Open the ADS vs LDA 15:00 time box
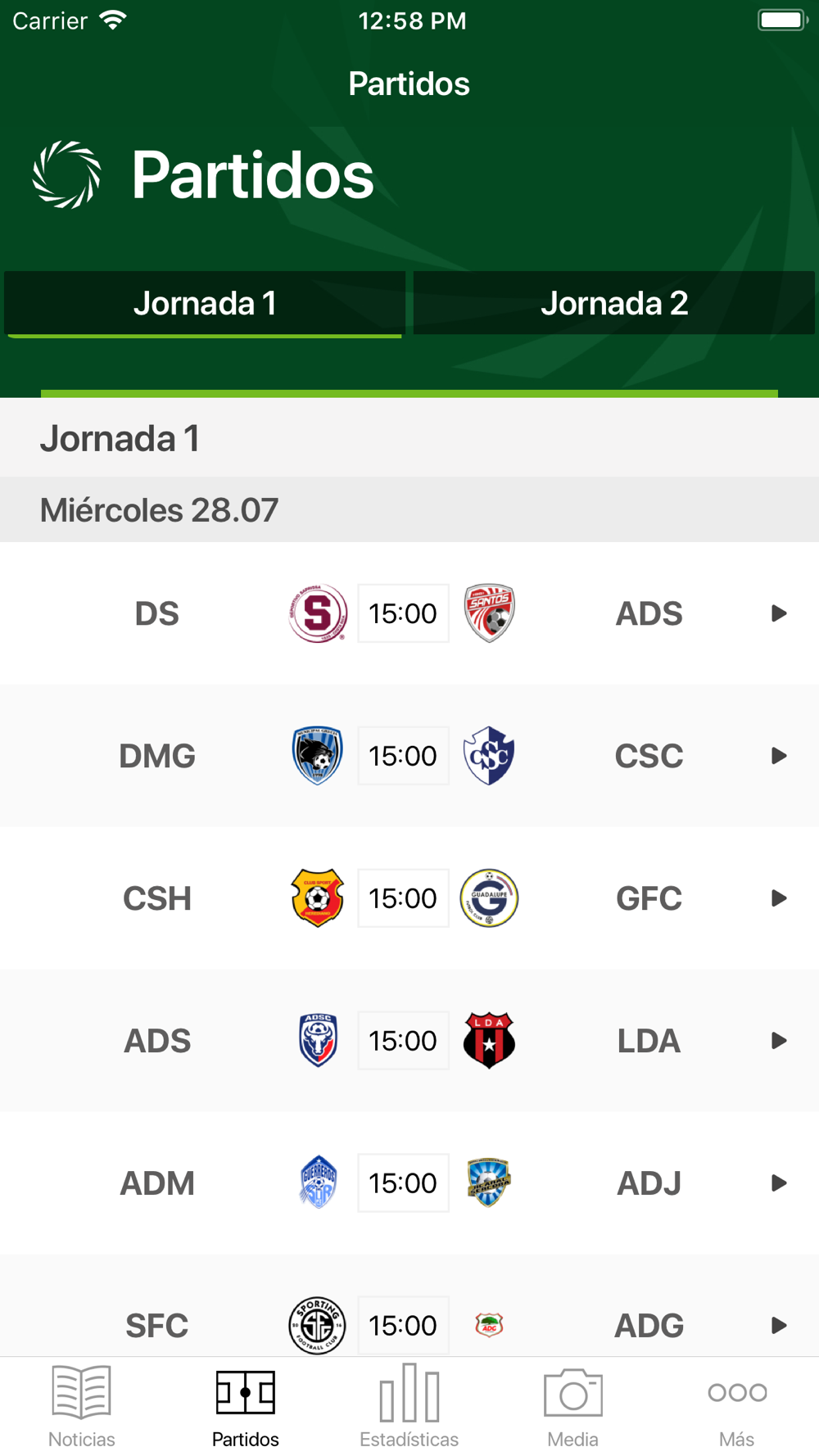 coord(403,1041)
